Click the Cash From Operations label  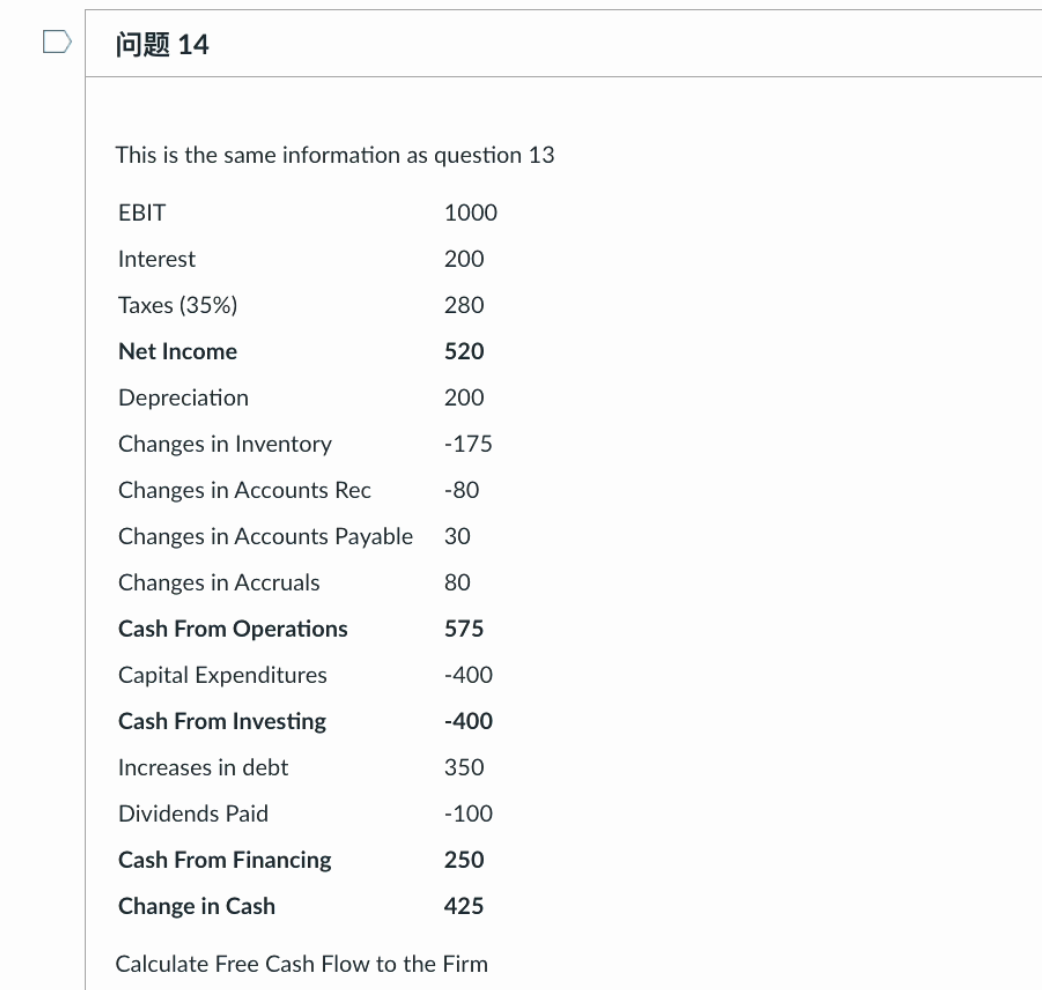tap(233, 628)
